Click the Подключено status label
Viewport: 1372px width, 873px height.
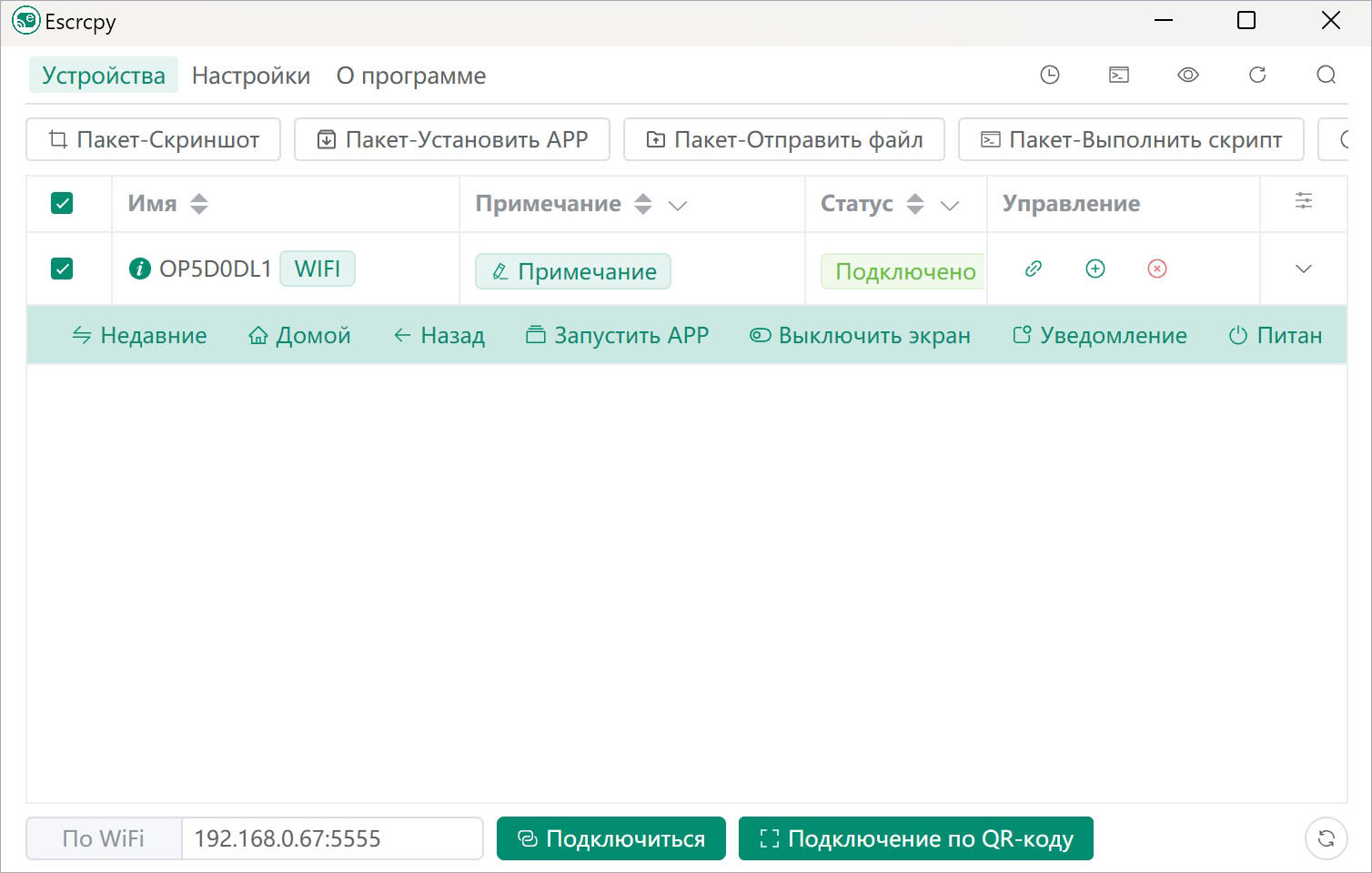tap(903, 271)
